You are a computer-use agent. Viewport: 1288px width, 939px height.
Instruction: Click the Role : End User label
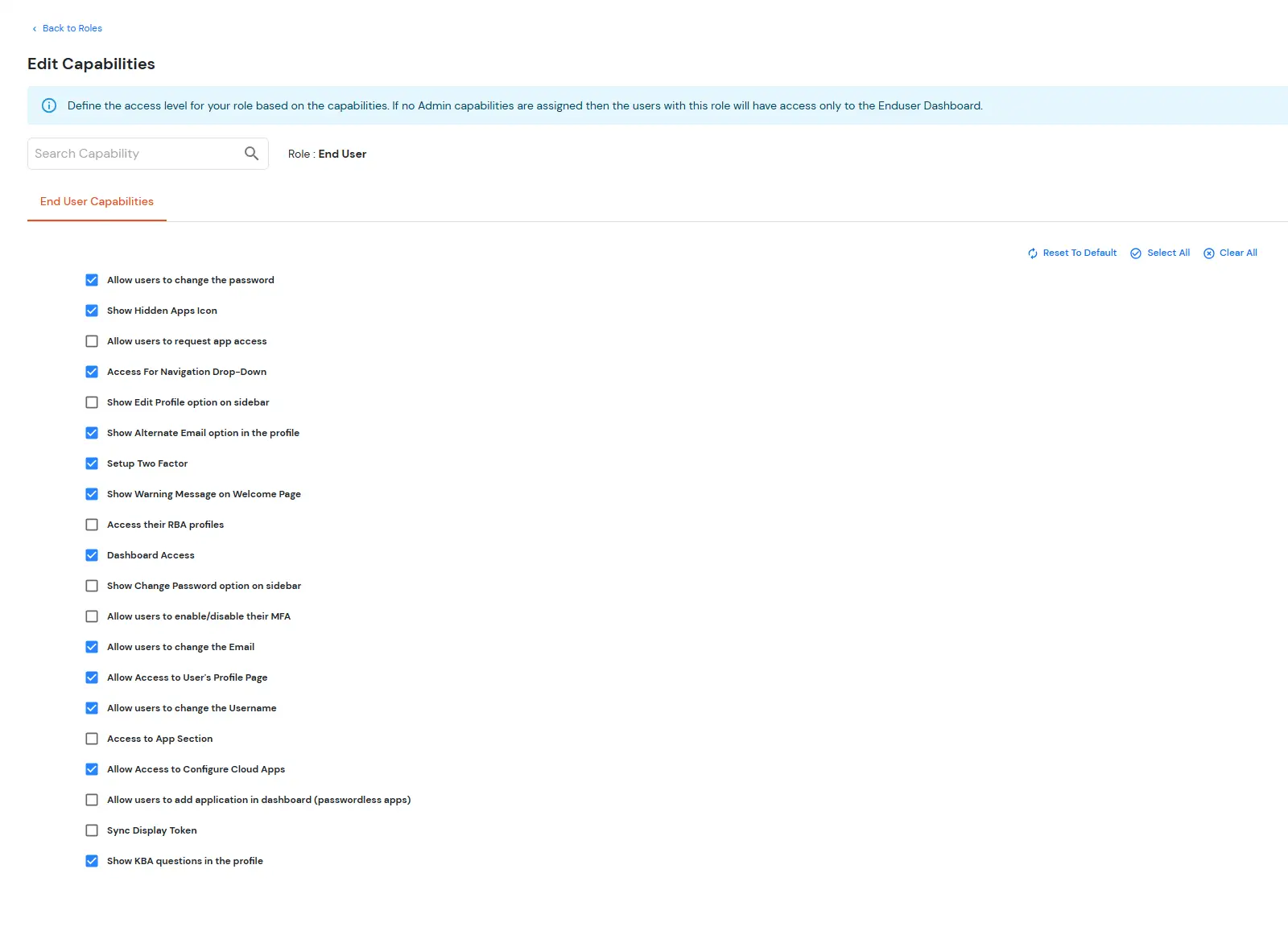point(327,154)
